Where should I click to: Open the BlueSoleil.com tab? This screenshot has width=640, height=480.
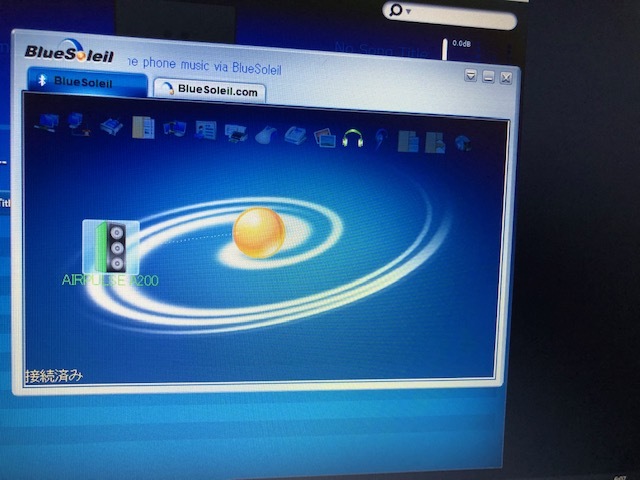click(210, 90)
